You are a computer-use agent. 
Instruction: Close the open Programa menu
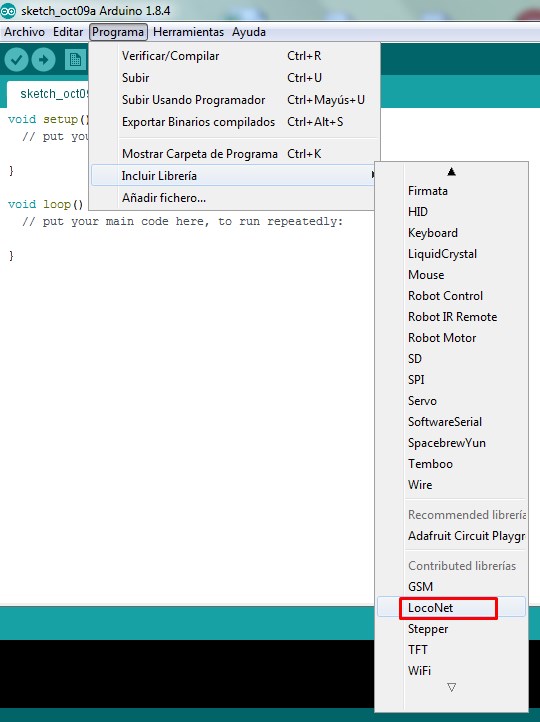(x=118, y=32)
